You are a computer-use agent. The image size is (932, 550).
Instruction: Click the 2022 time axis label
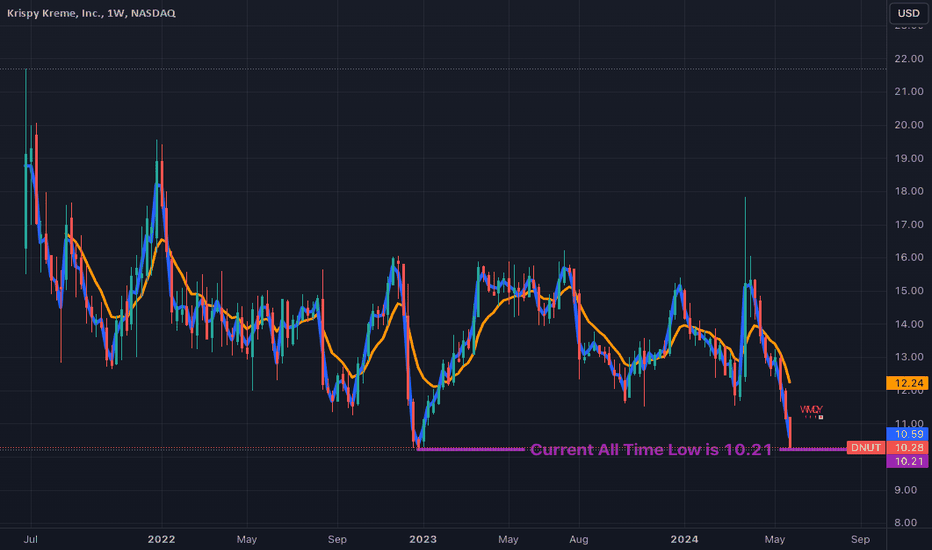coord(162,539)
